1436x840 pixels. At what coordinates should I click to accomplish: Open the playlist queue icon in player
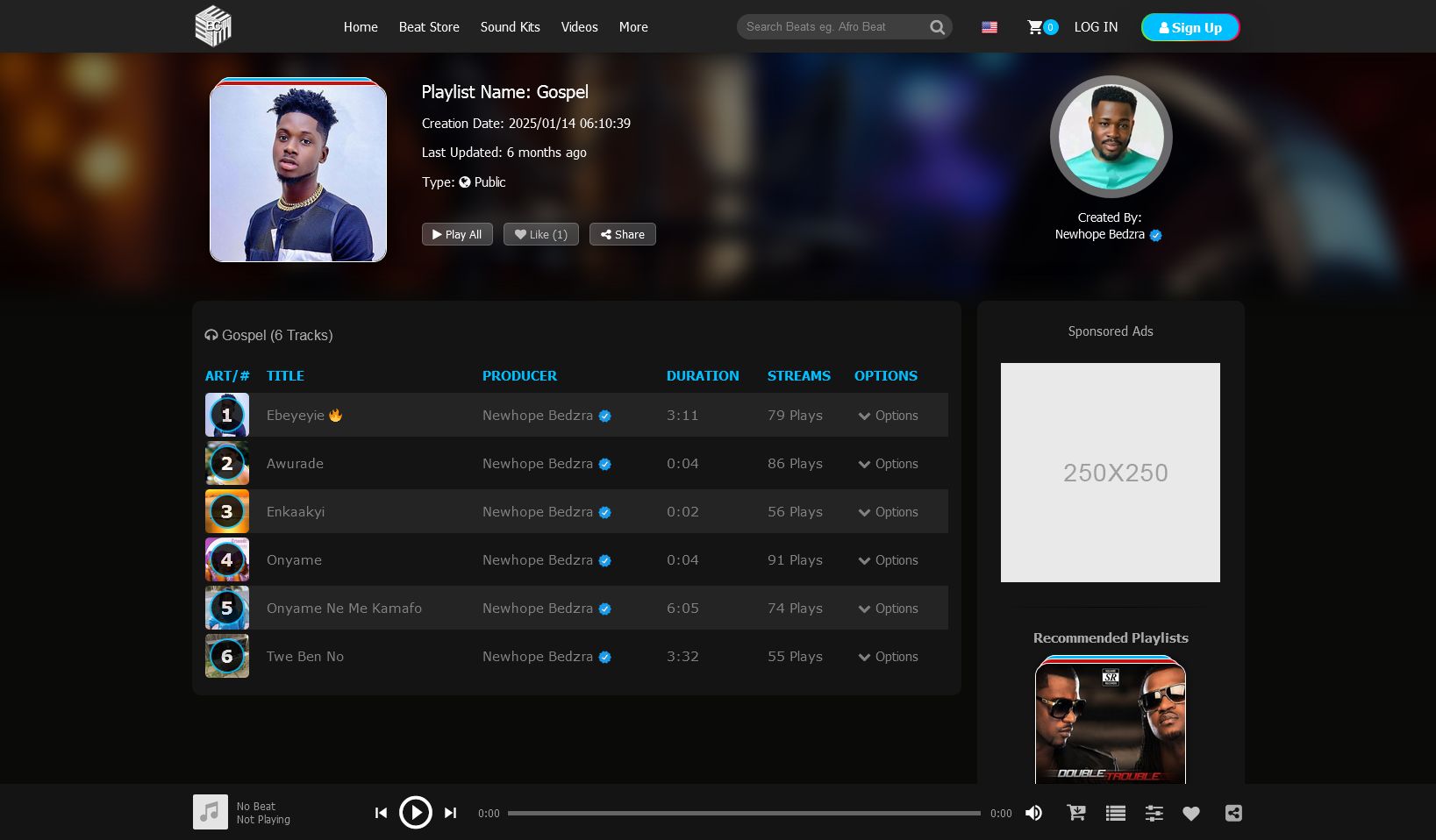click(1115, 813)
